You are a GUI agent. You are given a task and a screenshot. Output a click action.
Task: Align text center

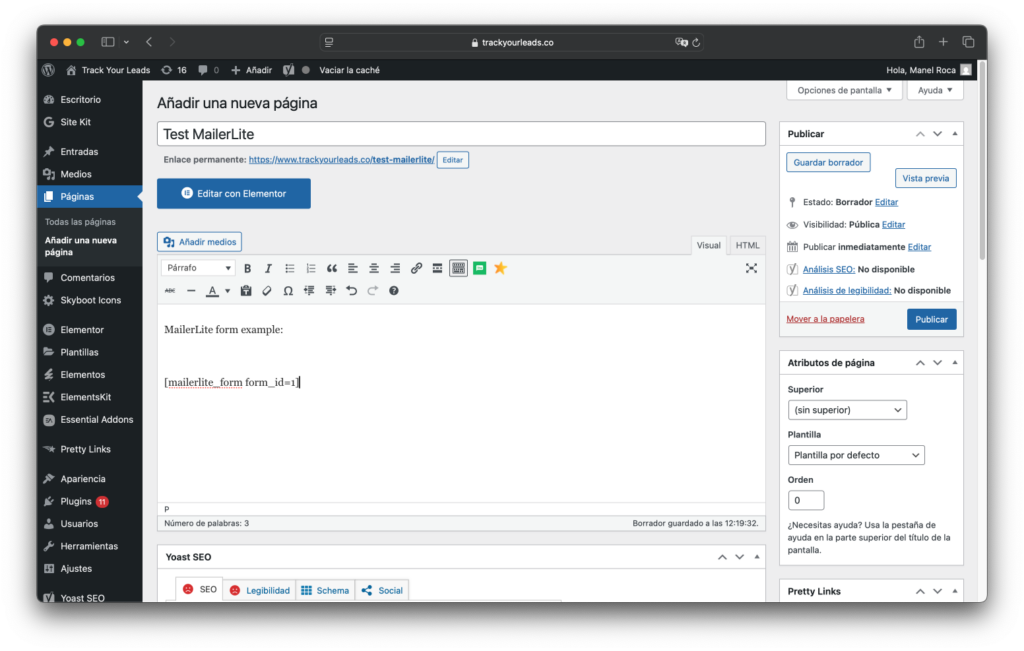[374, 268]
